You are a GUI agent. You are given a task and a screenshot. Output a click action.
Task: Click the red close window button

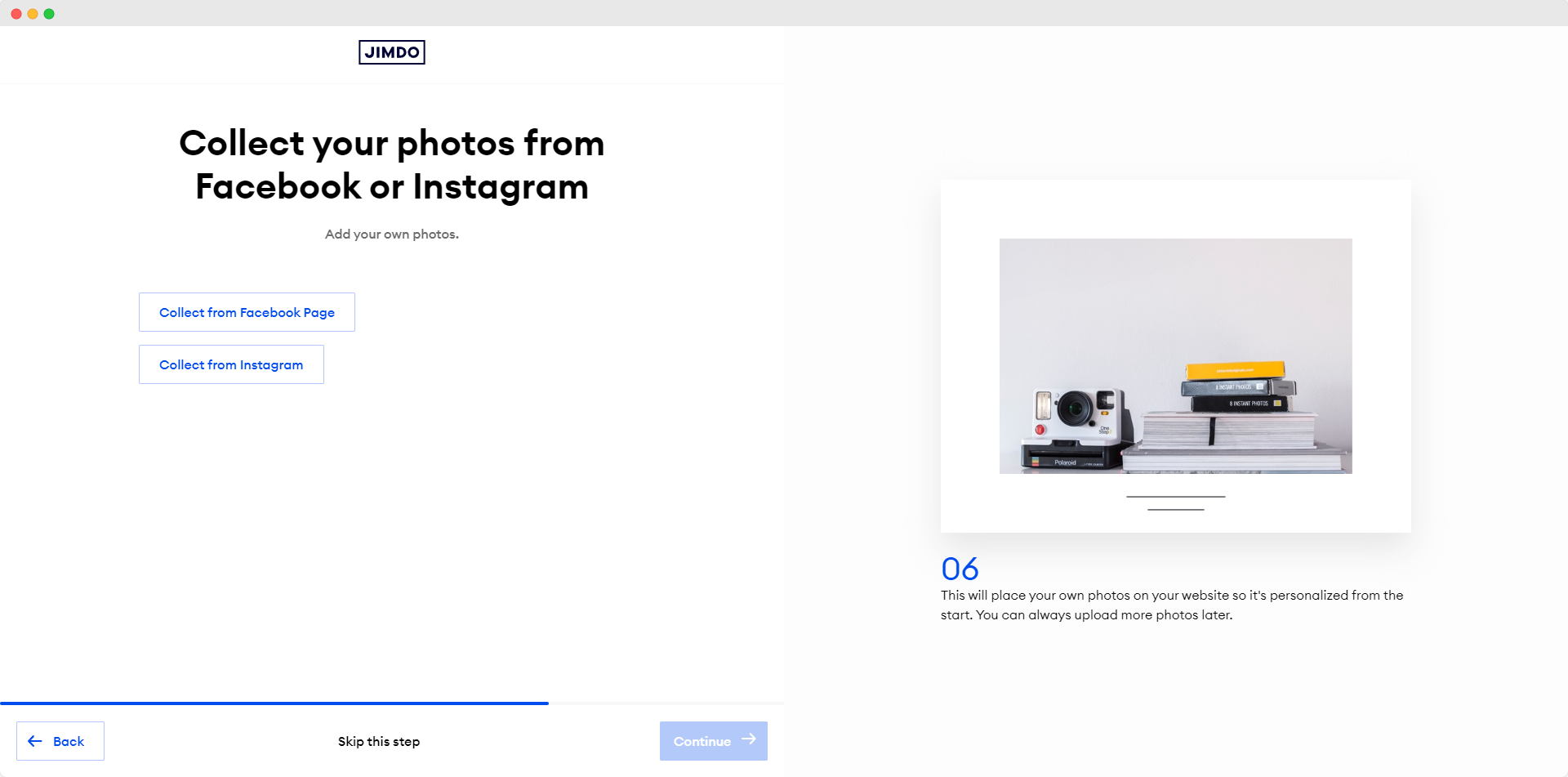point(16,14)
